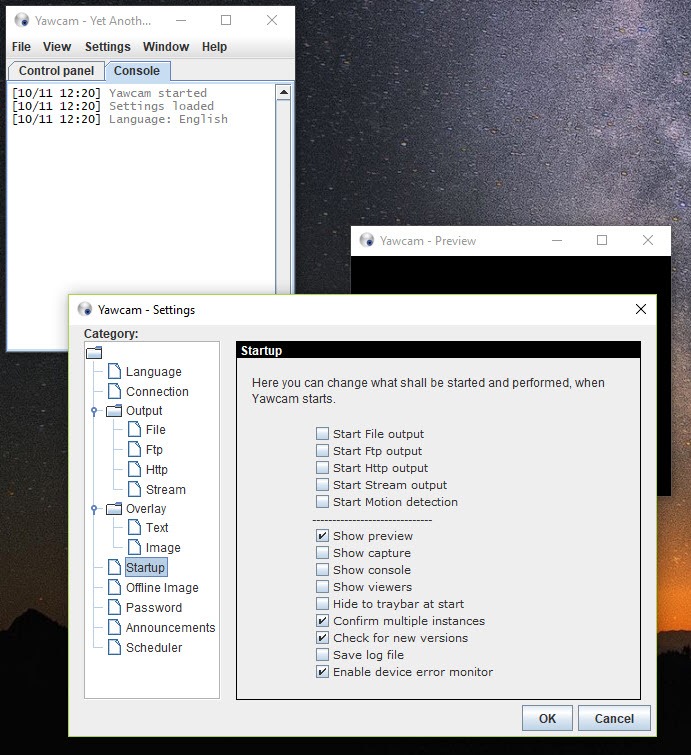The width and height of the screenshot is (691, 755).
Task: Open the File menu
Action: [21, 47]
